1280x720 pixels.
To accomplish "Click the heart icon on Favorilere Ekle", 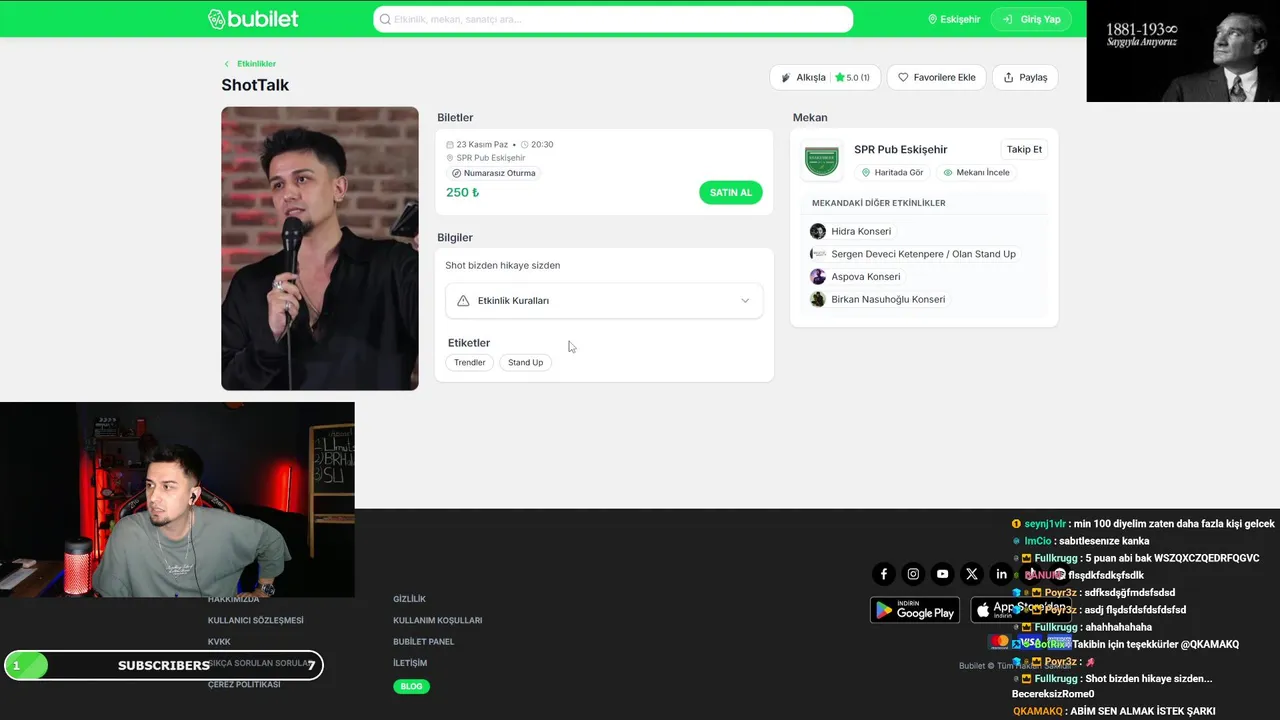I will point(903,77).
